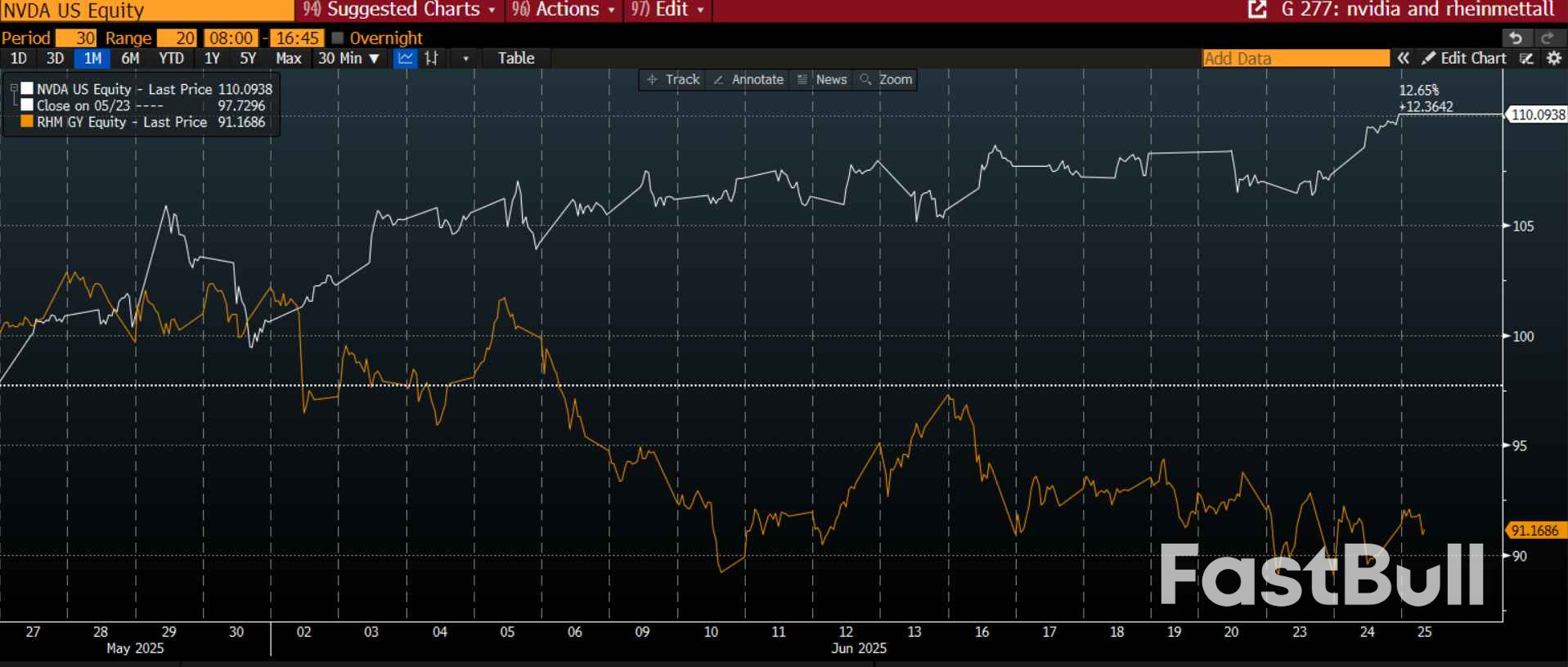Select the 1Y range tab
Viewport: 1568px width, 667px height.
point(212,58)
